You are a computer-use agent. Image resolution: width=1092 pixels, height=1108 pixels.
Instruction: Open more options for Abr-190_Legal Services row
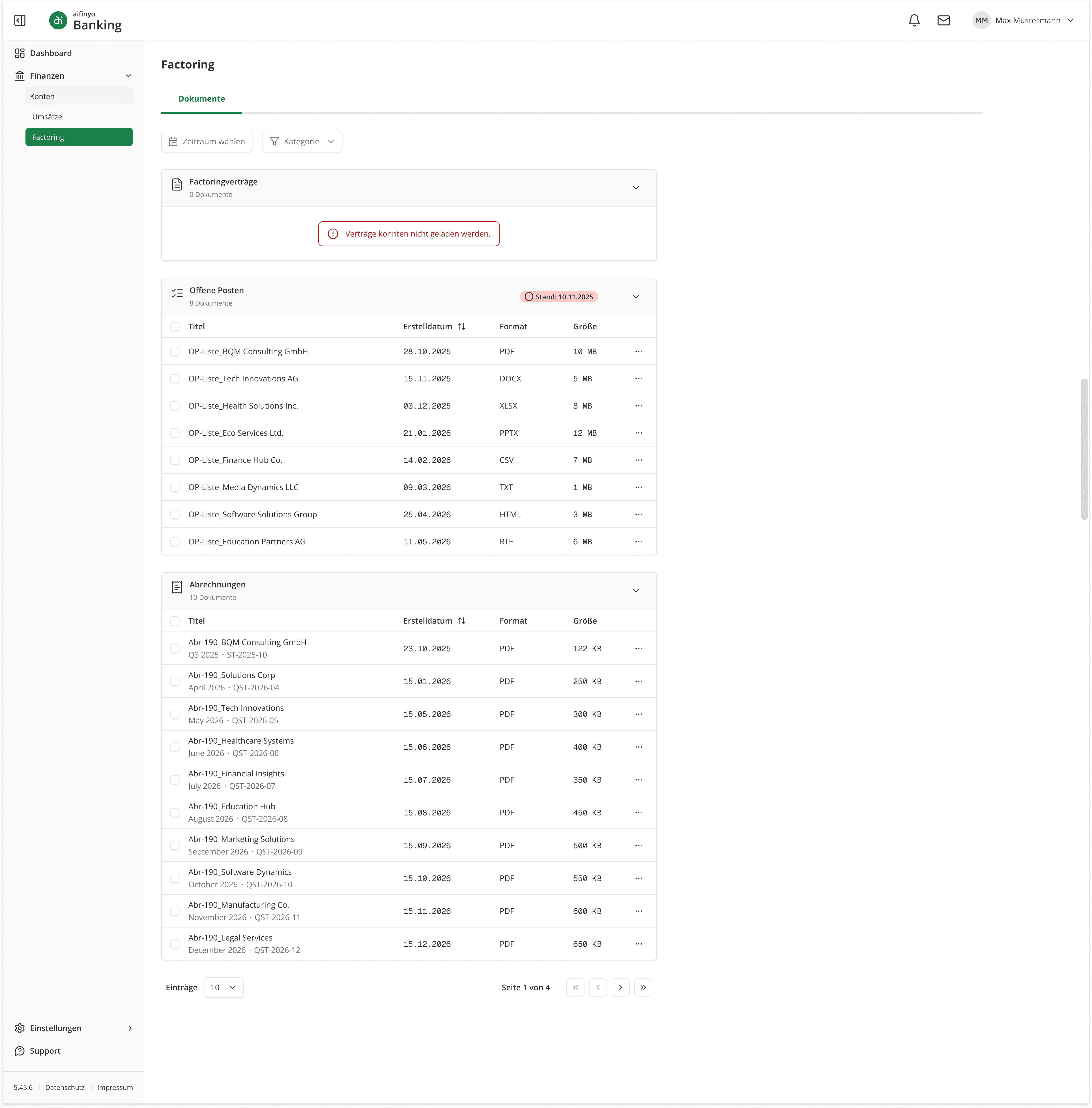638,944
